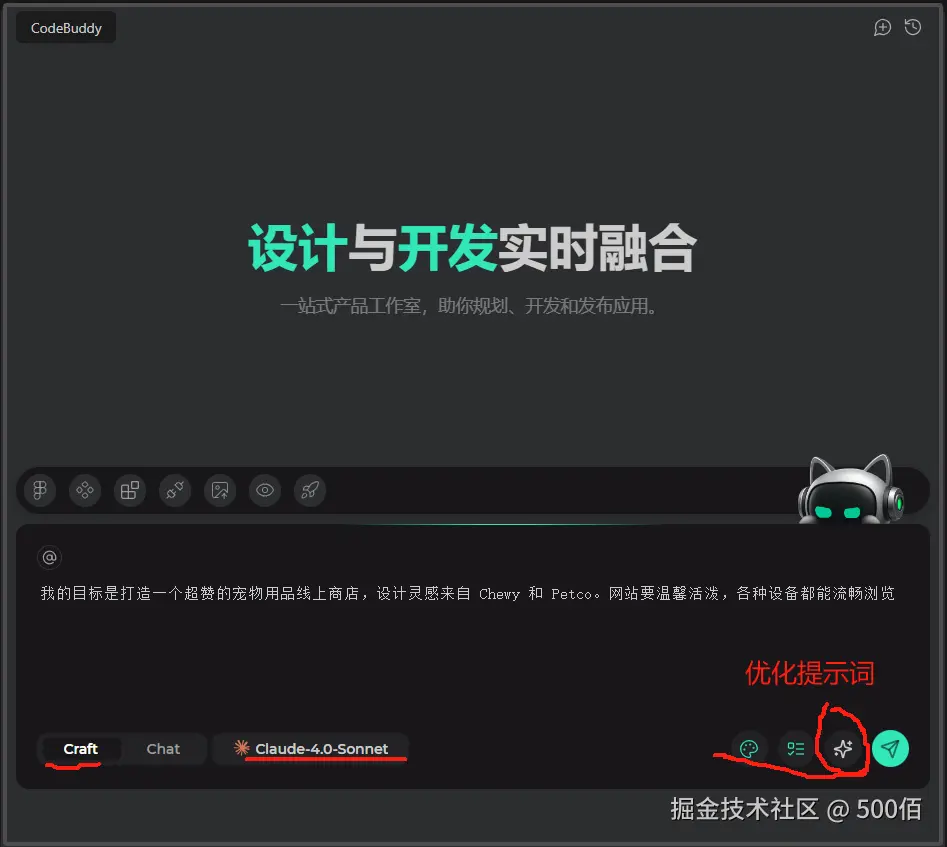This screenshot has width=947, height=847.
Task: Open the history icon at top right
Action: coord(912,27)
